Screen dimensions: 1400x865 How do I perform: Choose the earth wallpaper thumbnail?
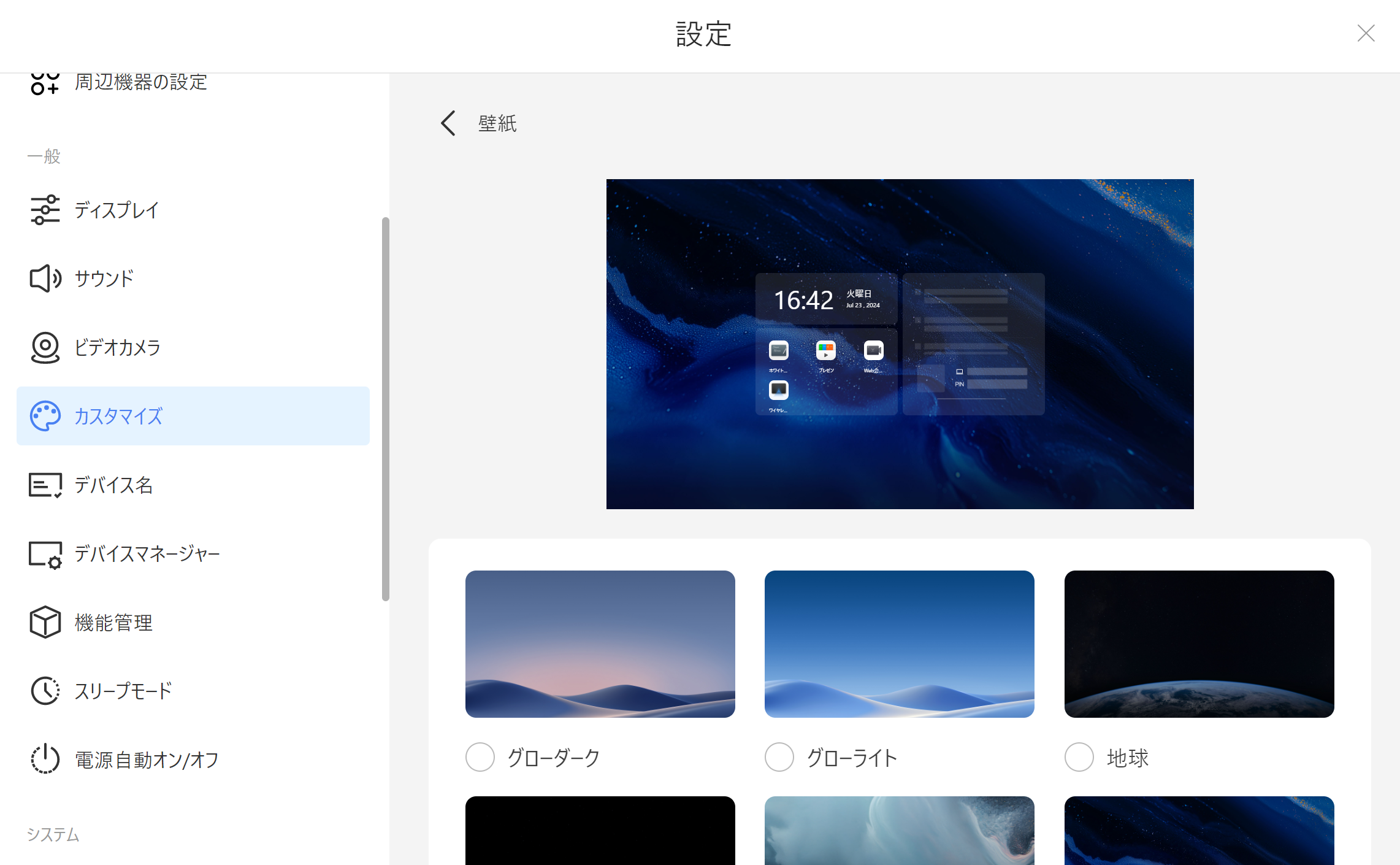[1199, 644]
